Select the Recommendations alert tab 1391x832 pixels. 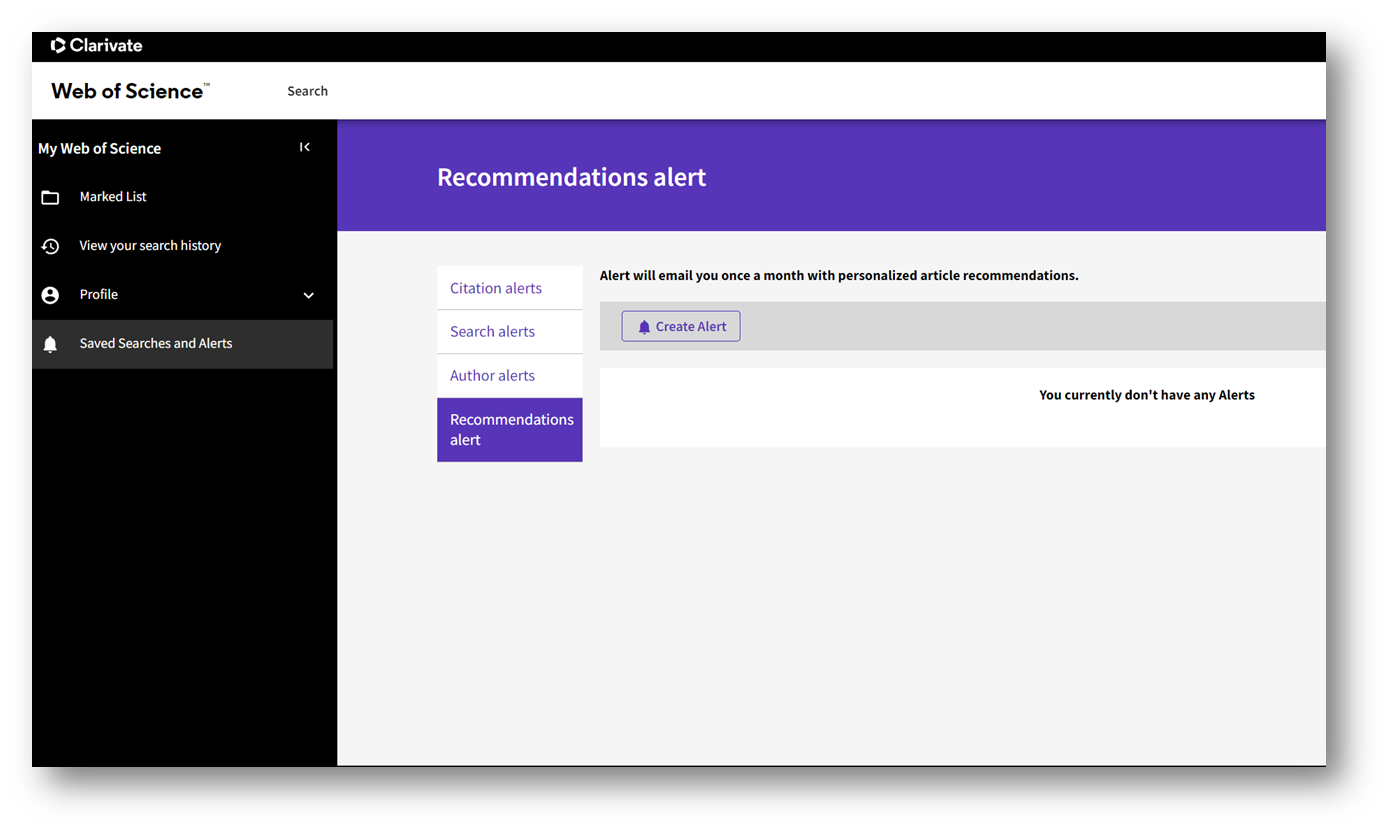[x=509, y=430]
